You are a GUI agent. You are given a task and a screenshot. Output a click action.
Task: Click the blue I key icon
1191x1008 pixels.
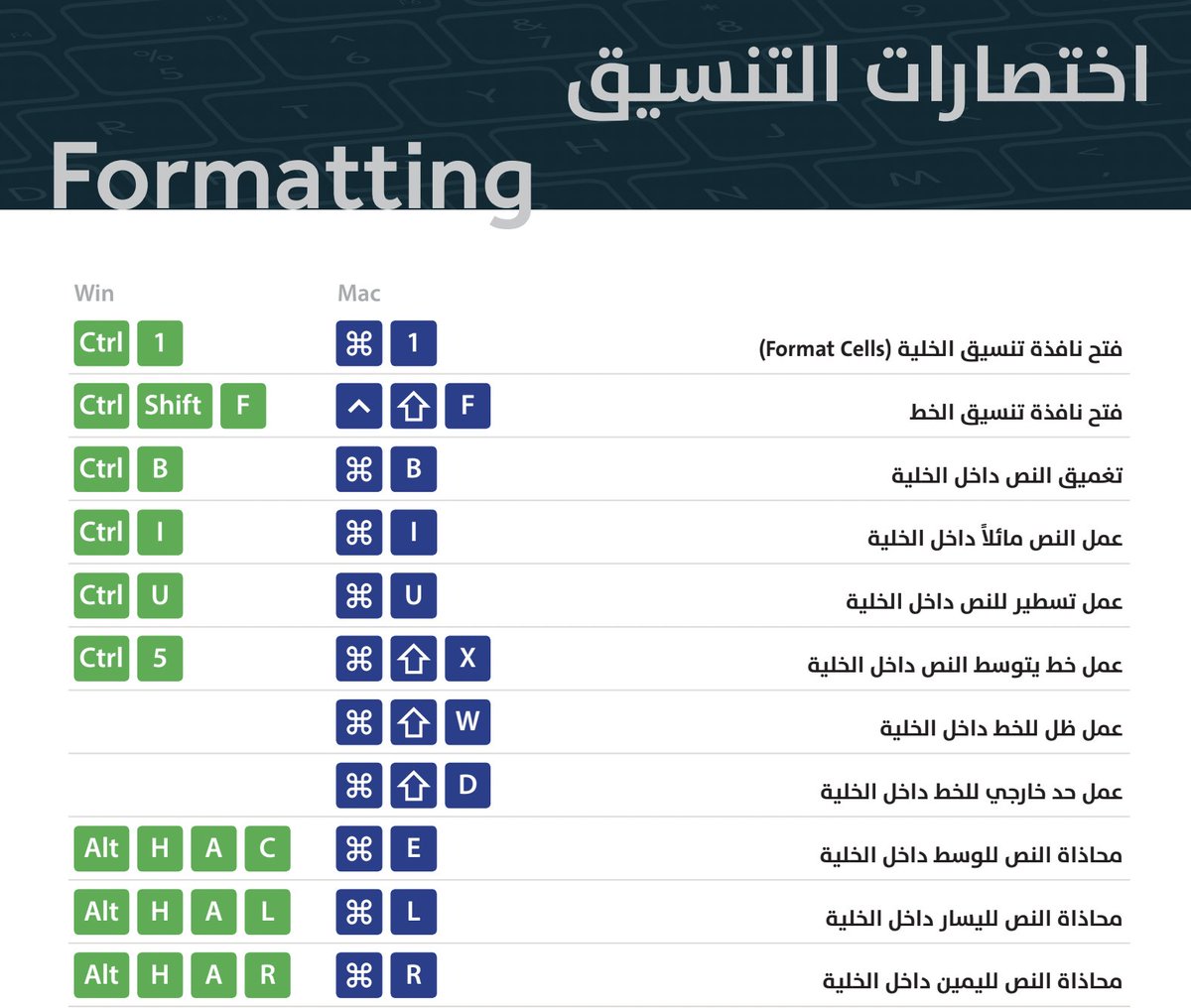(414, 533)
